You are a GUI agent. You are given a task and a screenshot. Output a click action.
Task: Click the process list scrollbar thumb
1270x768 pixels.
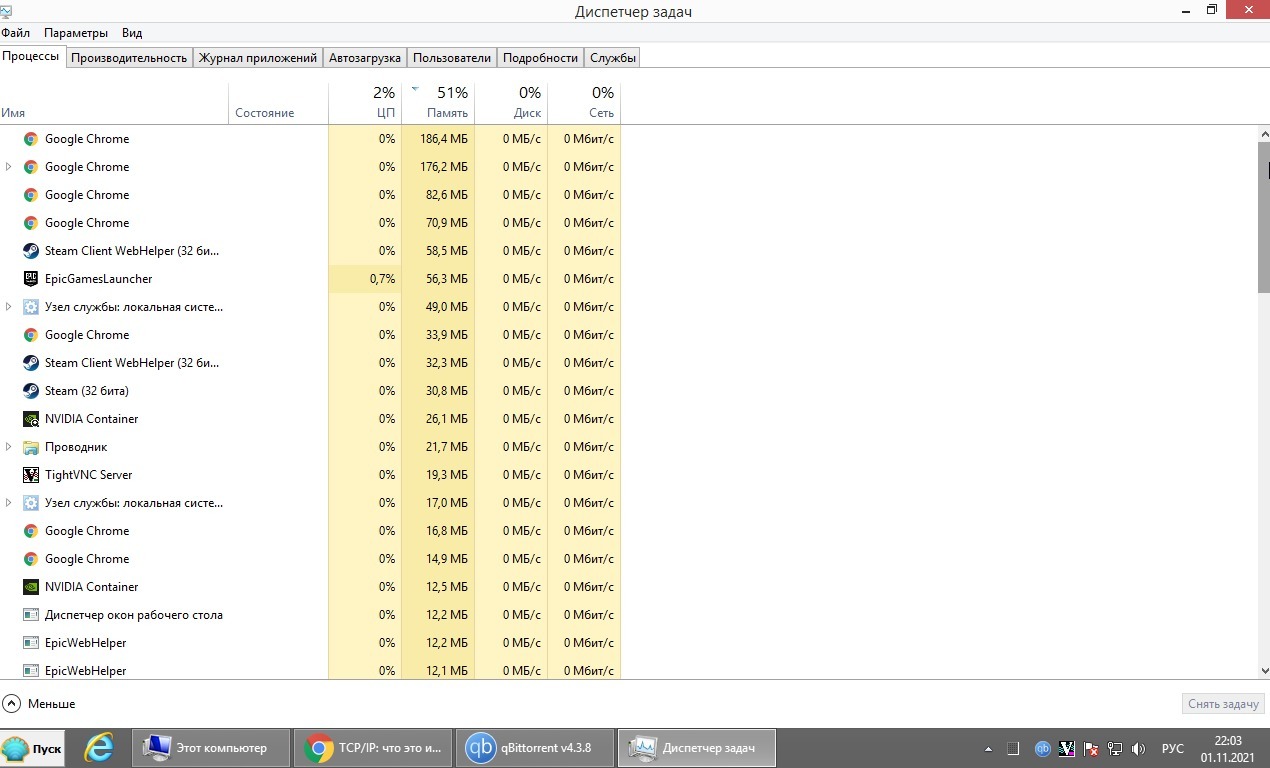click(x=1263, y=217)
